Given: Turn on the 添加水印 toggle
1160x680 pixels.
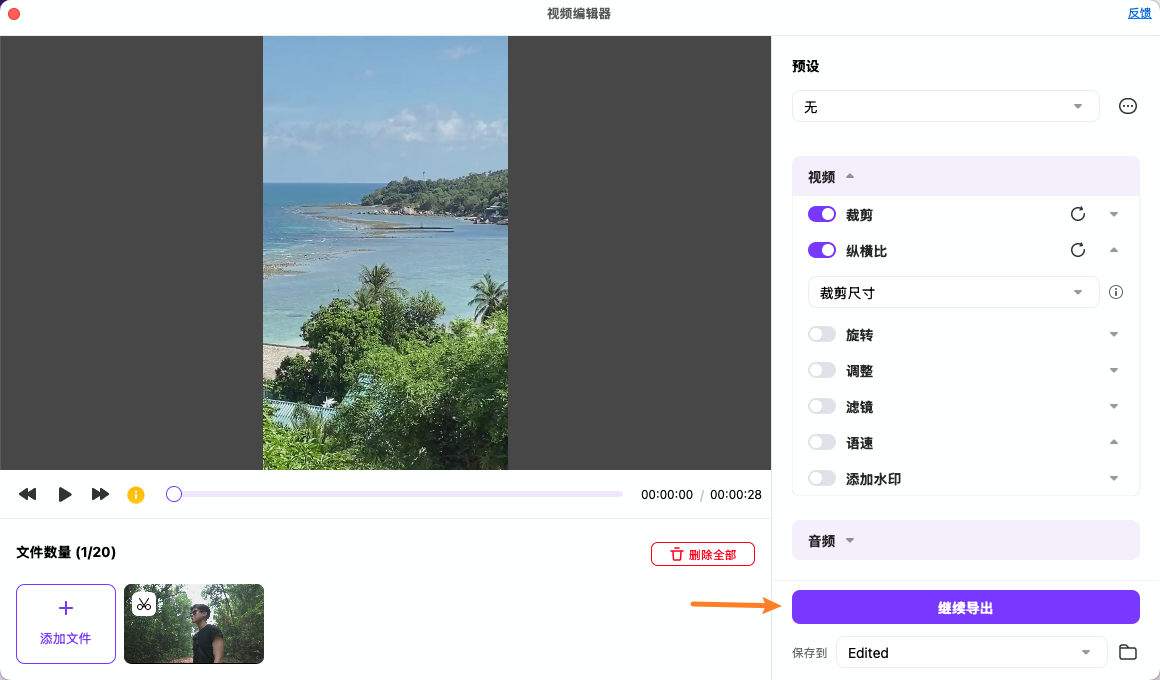Looking at the screenshot, I should coord(821,478).
